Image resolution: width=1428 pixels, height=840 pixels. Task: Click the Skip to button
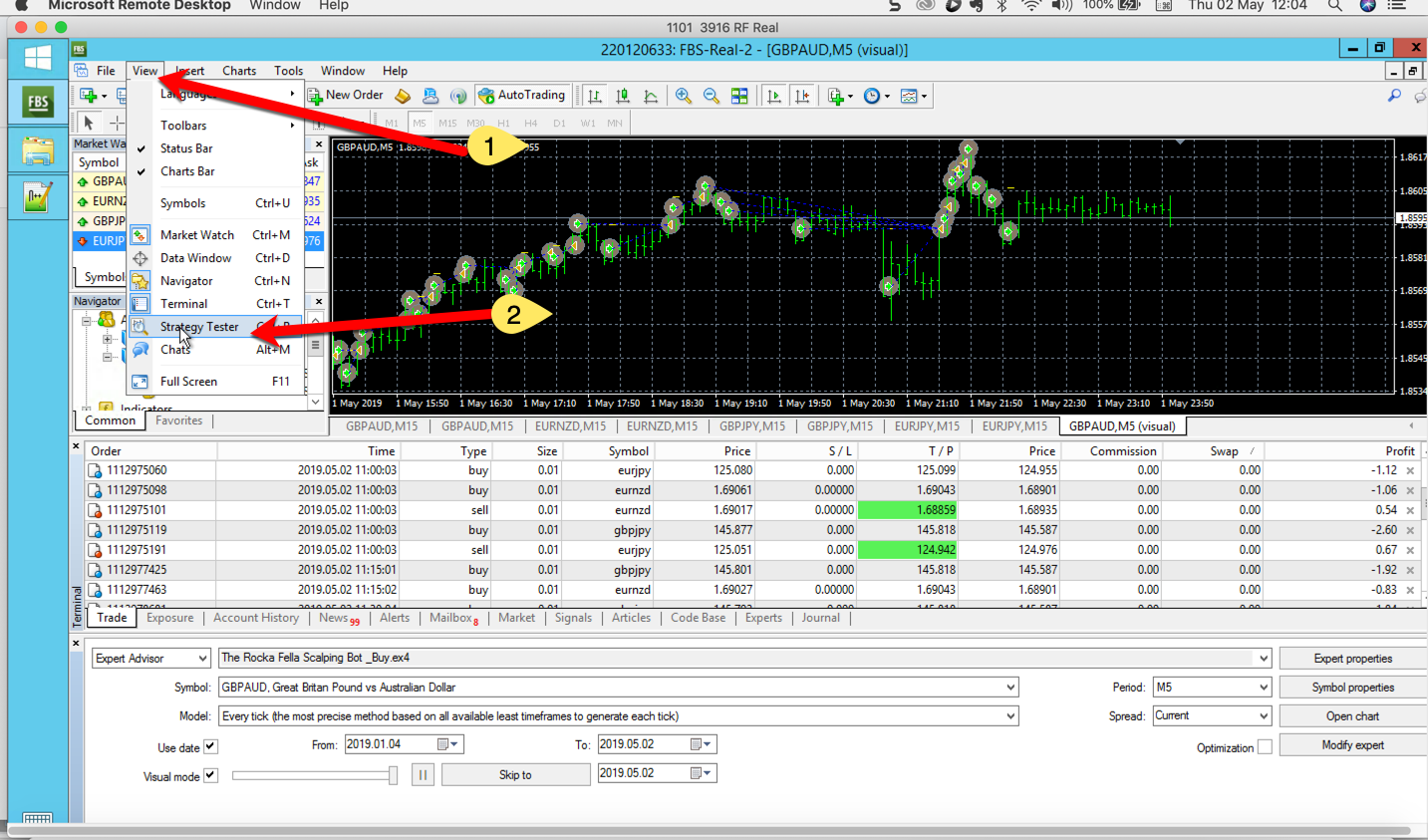point(515,775)
